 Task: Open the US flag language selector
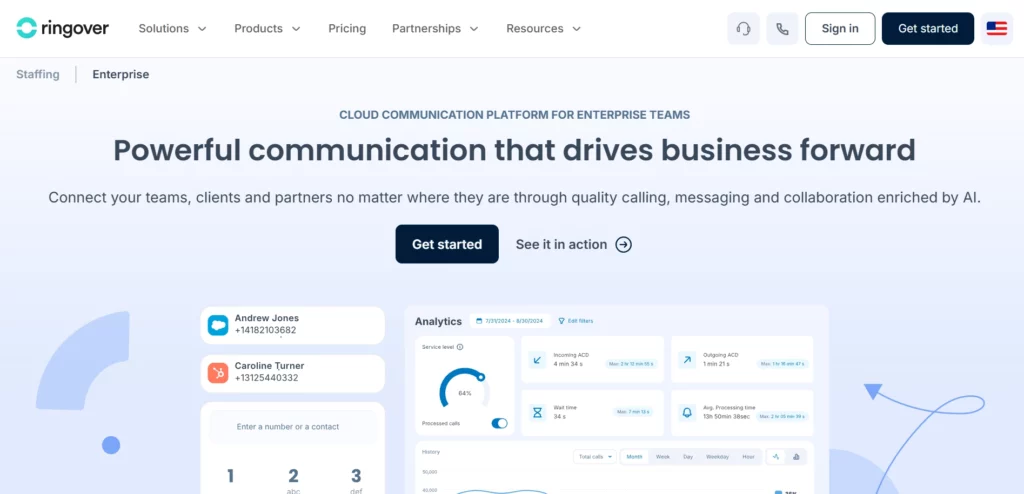point(997,29)
